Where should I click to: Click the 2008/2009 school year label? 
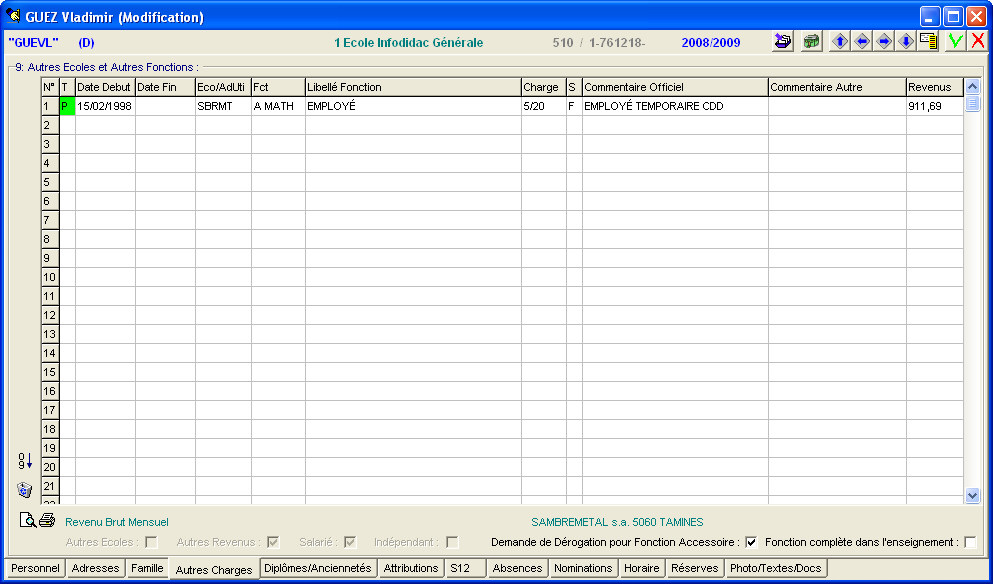[711, 43]
